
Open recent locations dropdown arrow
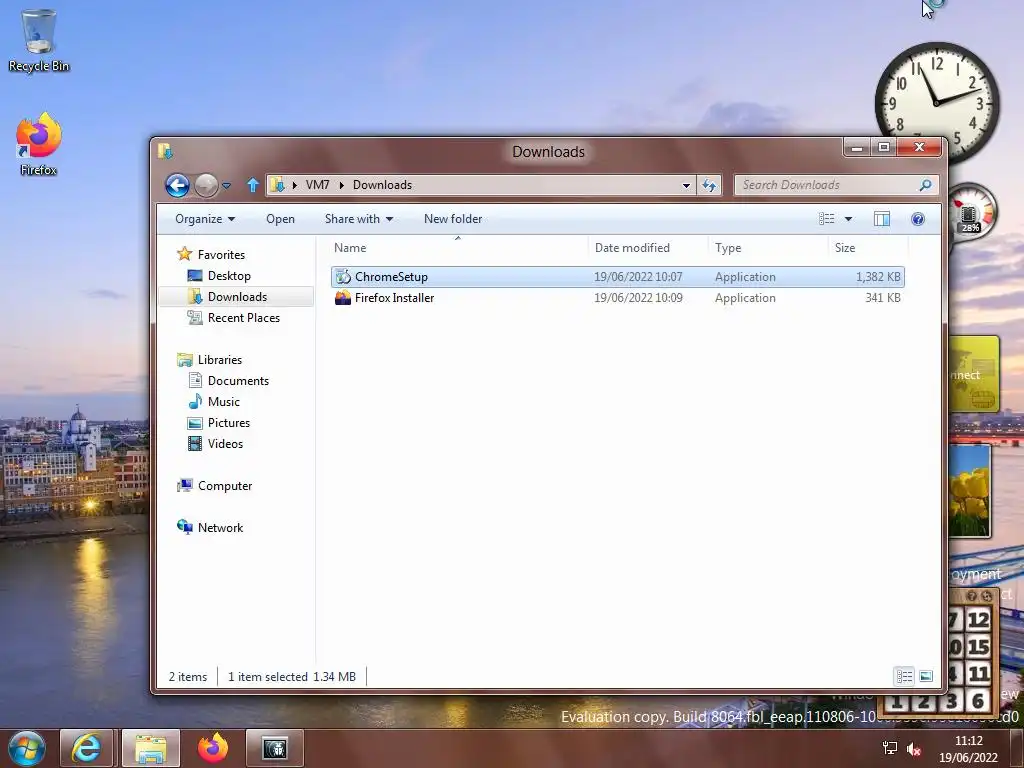point(227,185)
